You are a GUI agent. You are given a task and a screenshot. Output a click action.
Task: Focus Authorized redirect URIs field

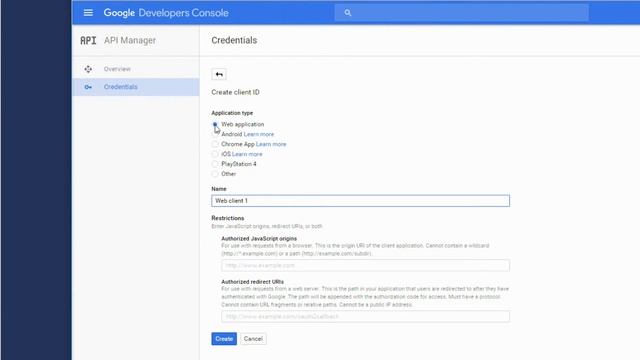point(365,316)
